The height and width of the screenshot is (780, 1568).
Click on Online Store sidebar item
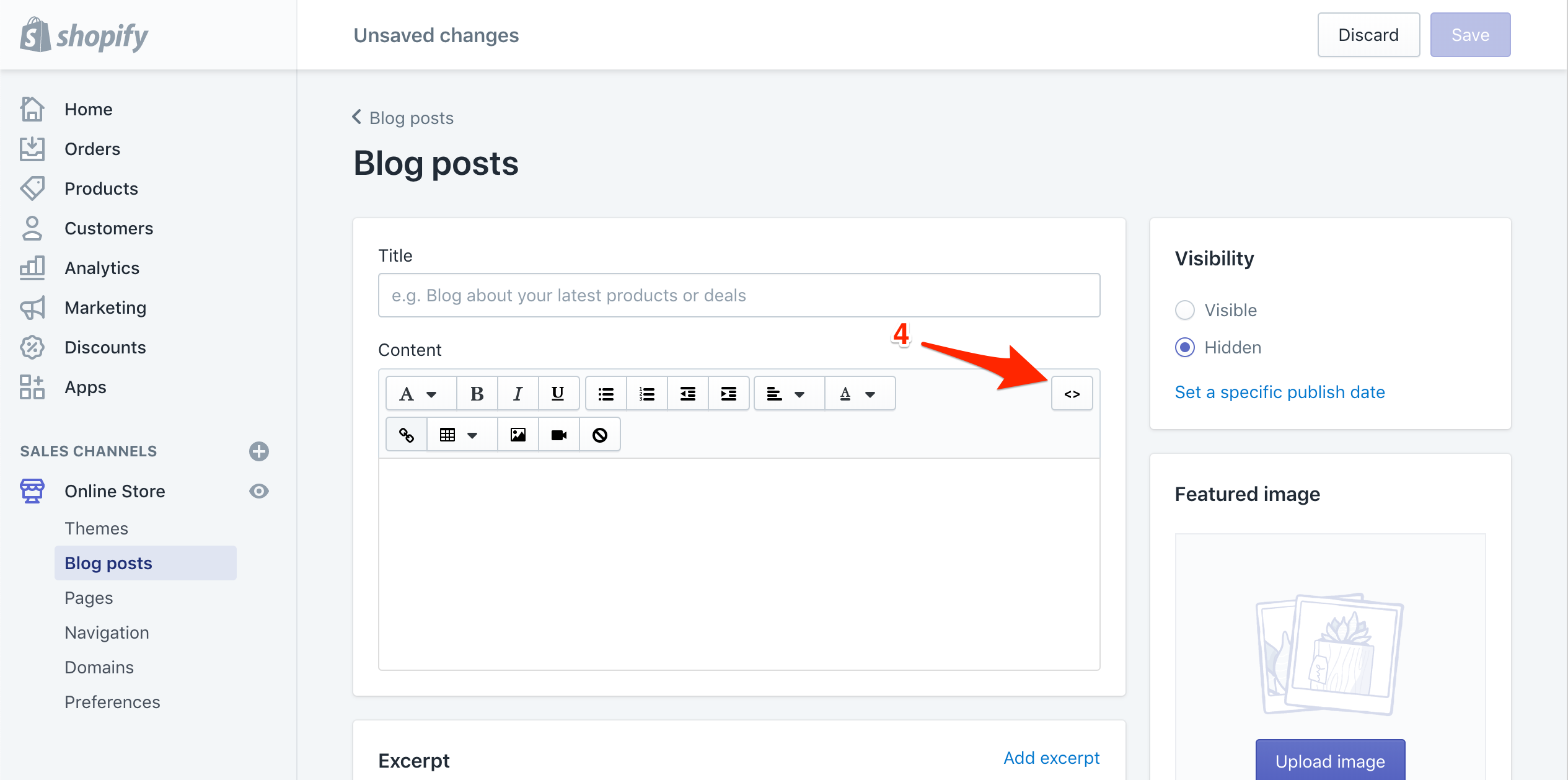tap(114, 490)
